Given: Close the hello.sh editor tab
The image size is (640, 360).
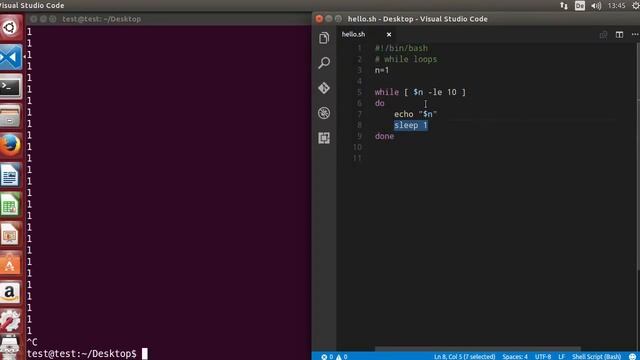Looking at the screenshot, I should coord(389,35).
